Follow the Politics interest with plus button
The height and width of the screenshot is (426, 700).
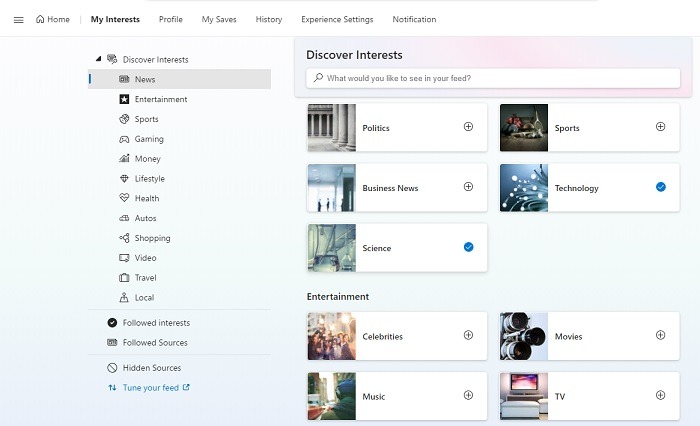pyautogui.click(x=468, y=126)
